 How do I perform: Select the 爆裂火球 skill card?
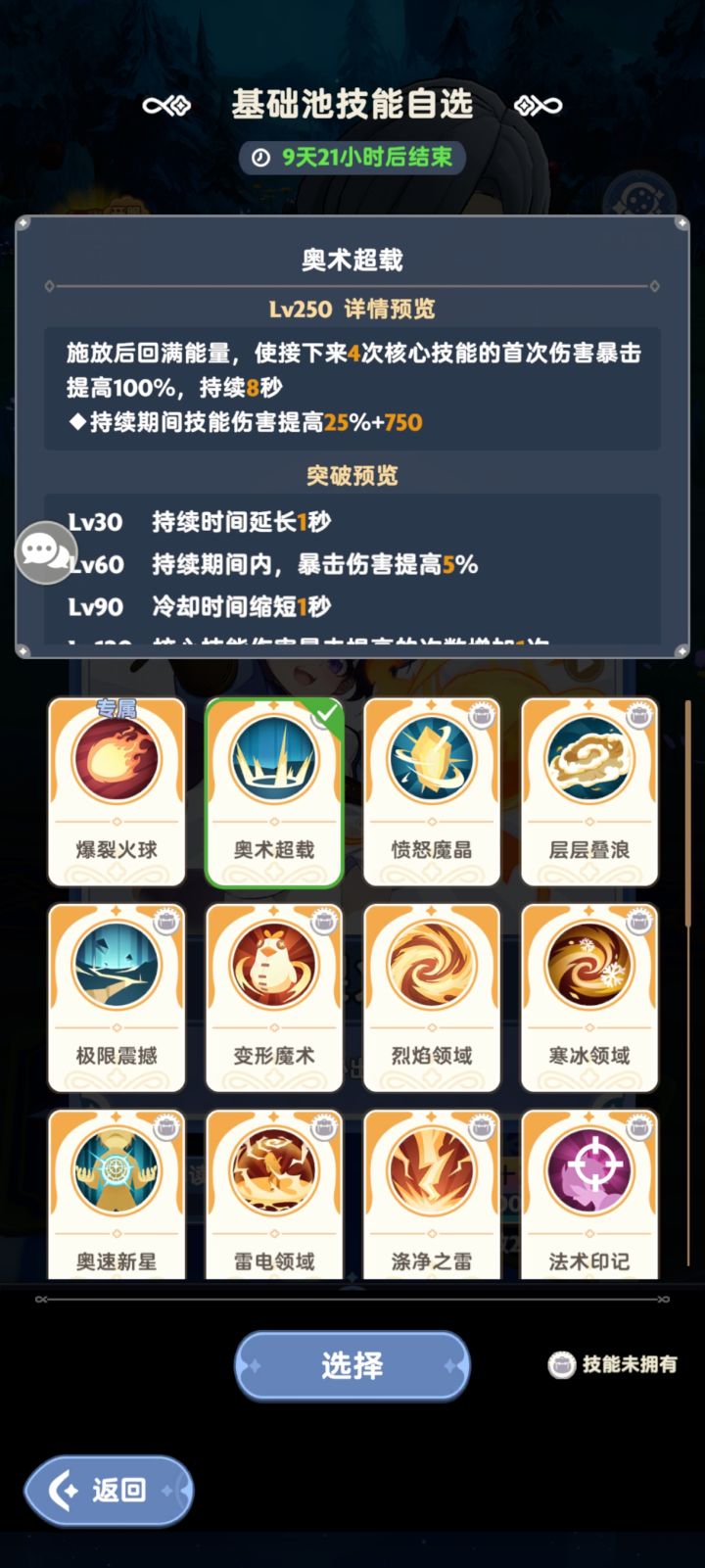(x=117, y=791)
